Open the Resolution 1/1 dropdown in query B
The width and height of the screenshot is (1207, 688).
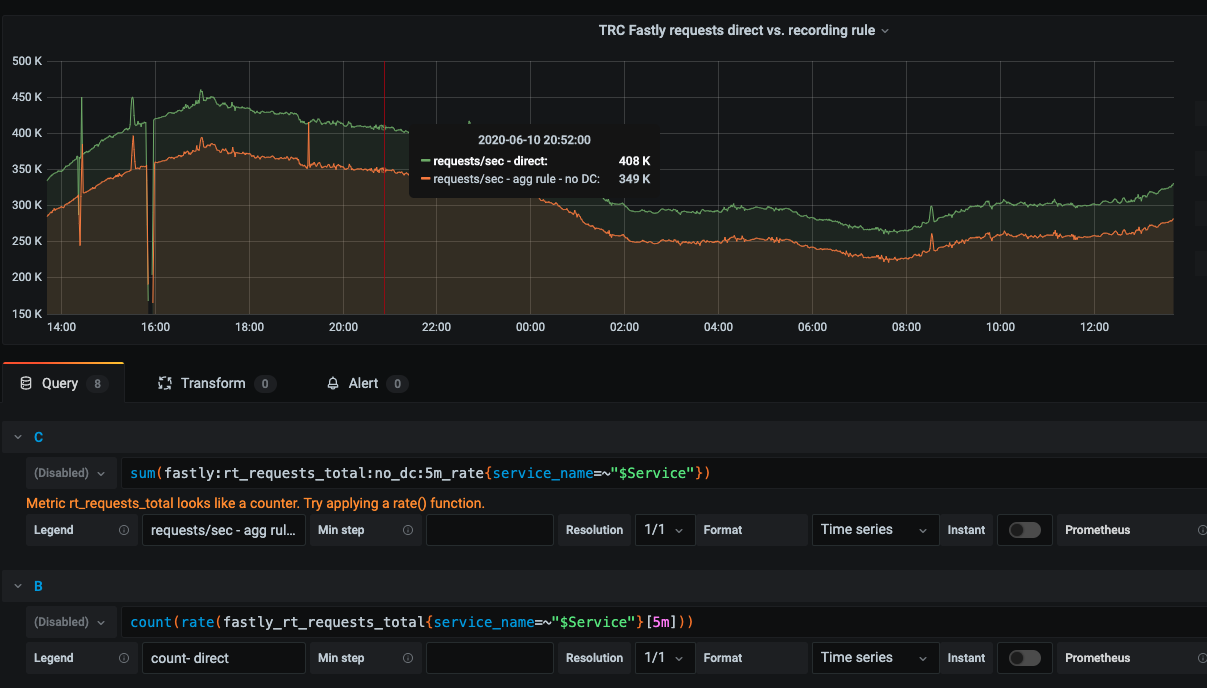[x=665, y=658]
